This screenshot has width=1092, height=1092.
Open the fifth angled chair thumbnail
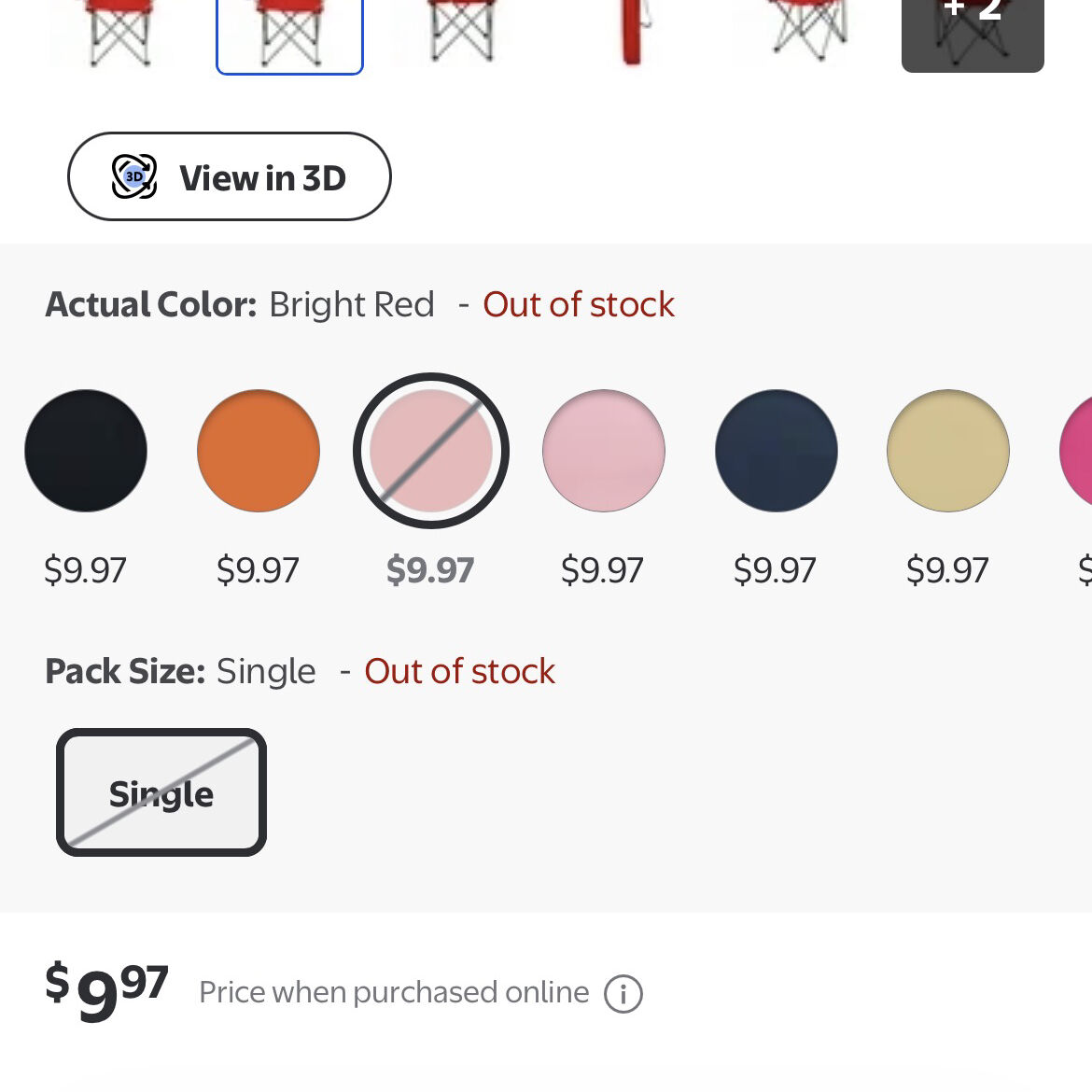(807, 33)
